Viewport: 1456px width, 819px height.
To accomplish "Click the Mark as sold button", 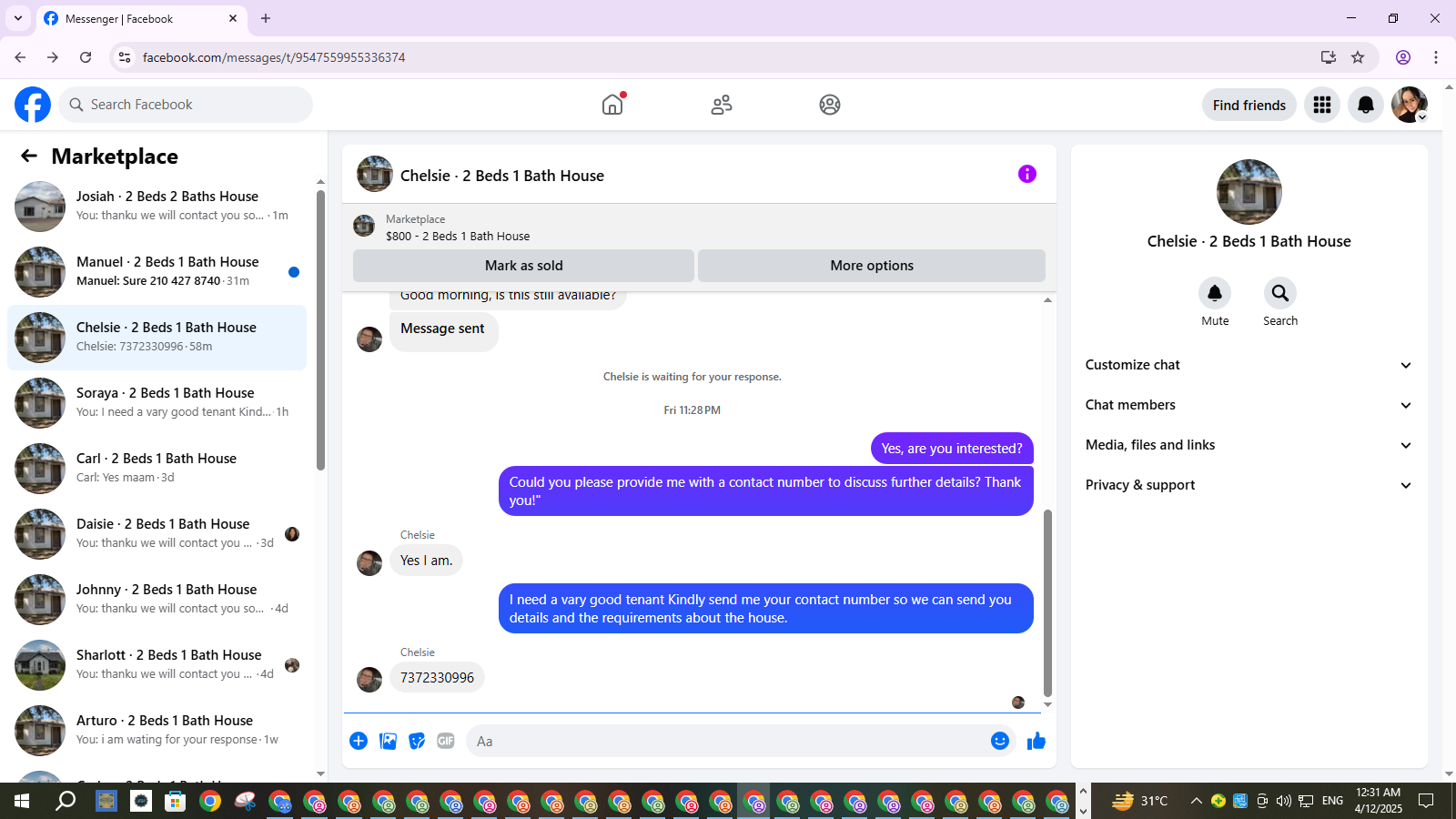I will point(523,266).
